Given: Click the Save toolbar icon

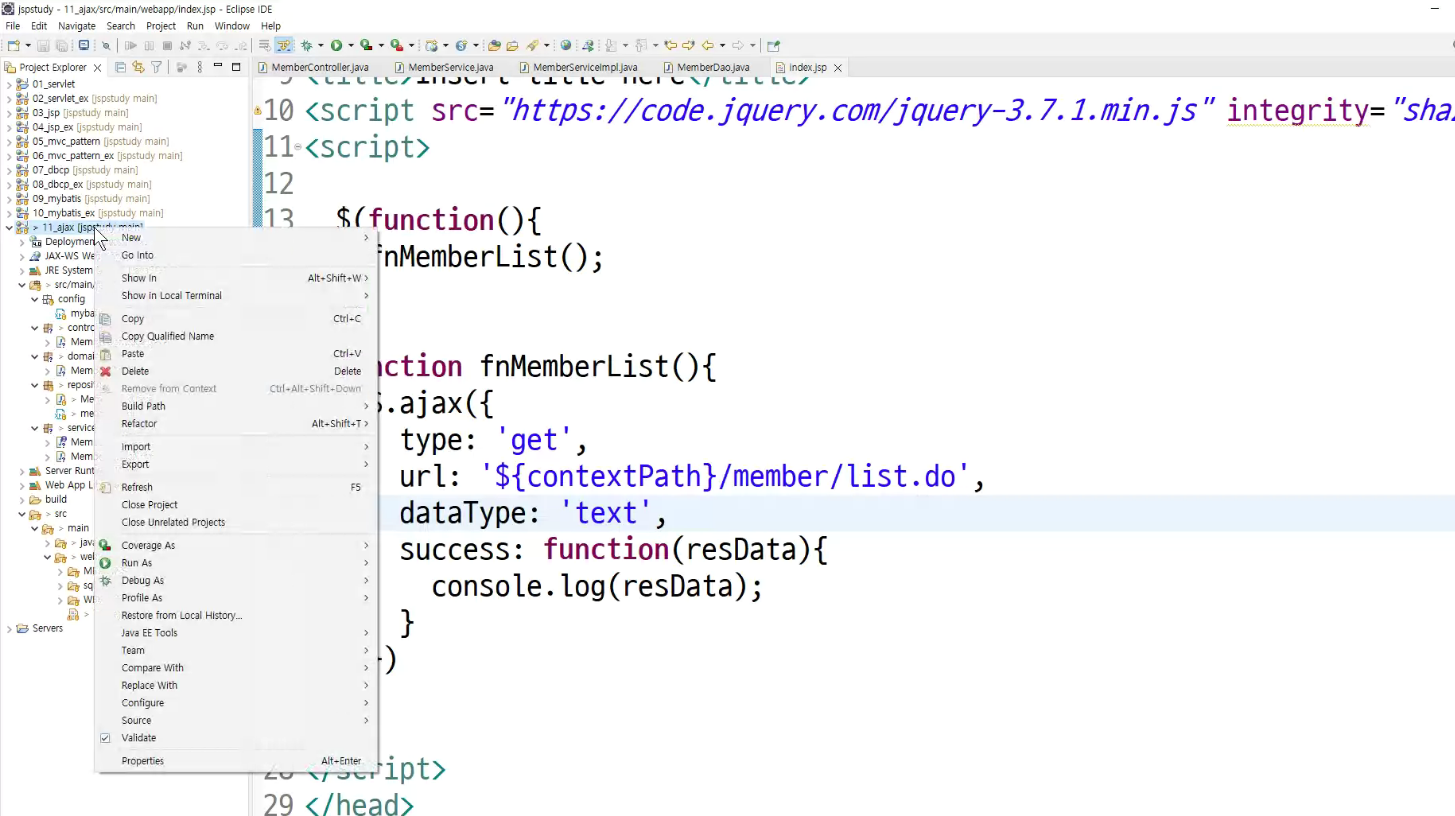Looking at the screenshot, I should [x=44, y=45].
